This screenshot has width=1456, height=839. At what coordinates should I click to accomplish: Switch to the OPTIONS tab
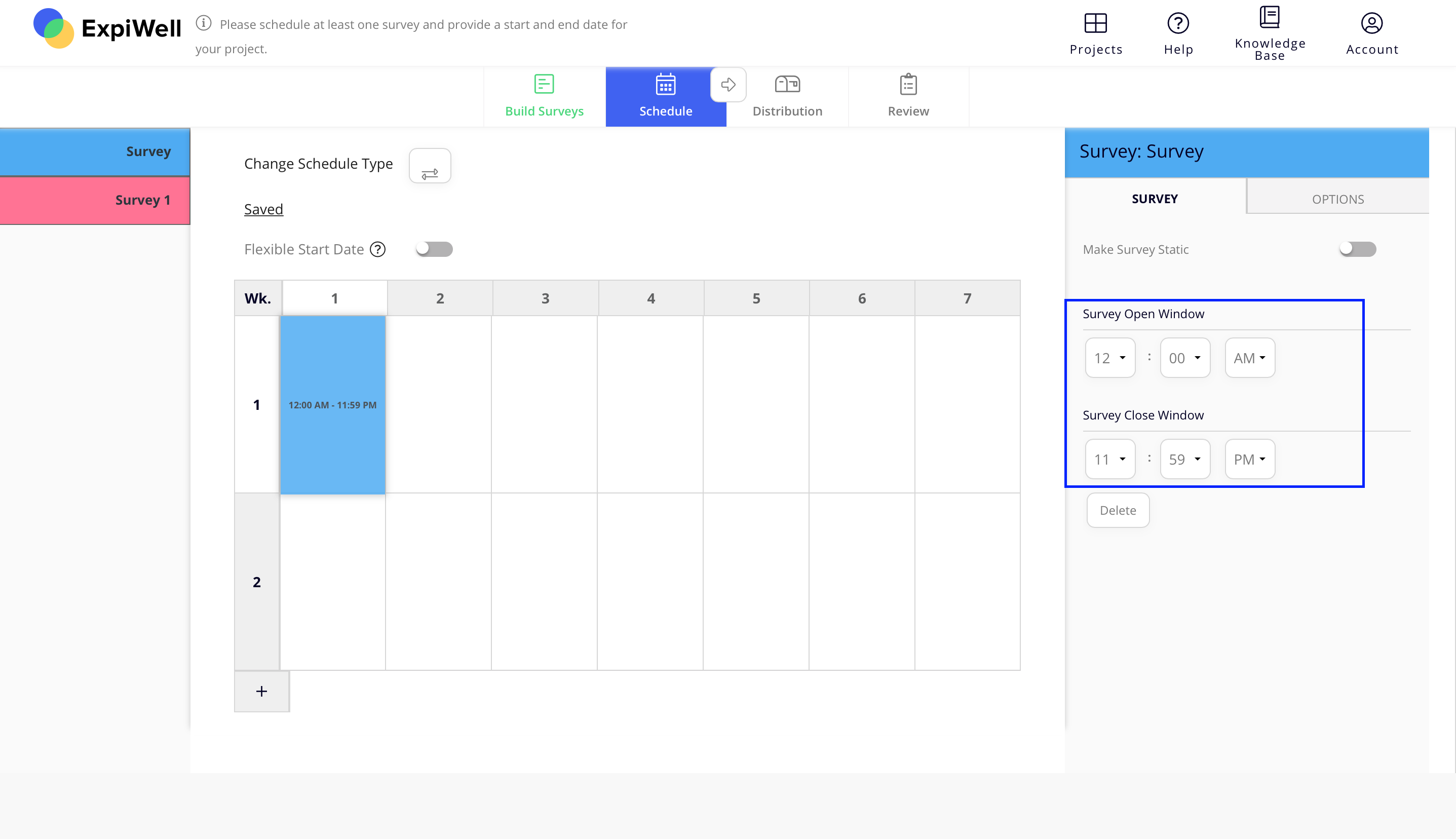coord(1337,199)
